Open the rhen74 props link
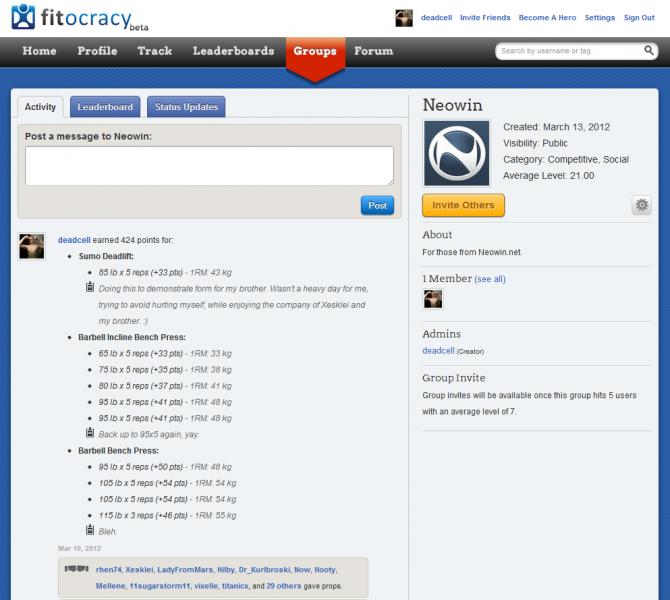The image size is (670, 600). click(109, 570)
